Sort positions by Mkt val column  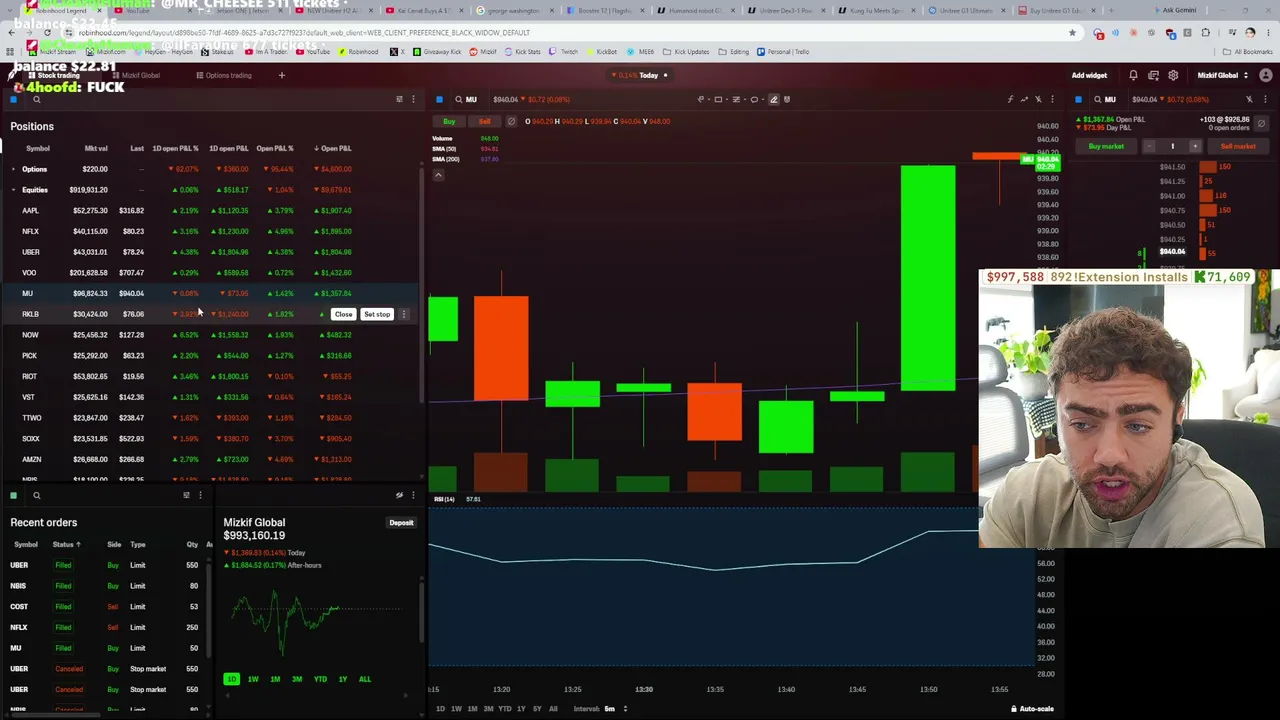click(x=96, y=148)
